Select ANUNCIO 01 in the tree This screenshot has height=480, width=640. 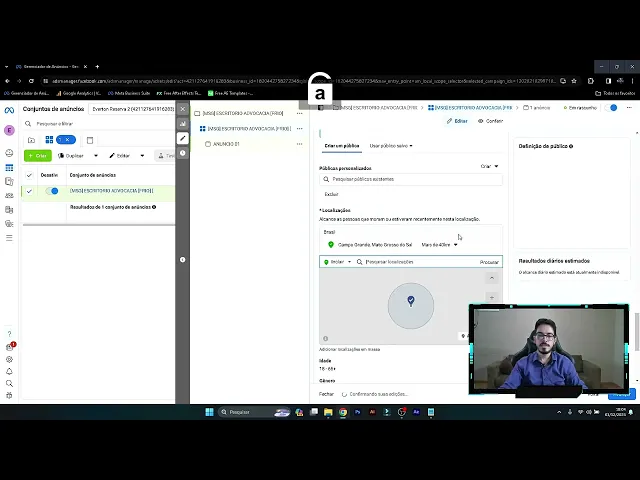tap(226, 144)
